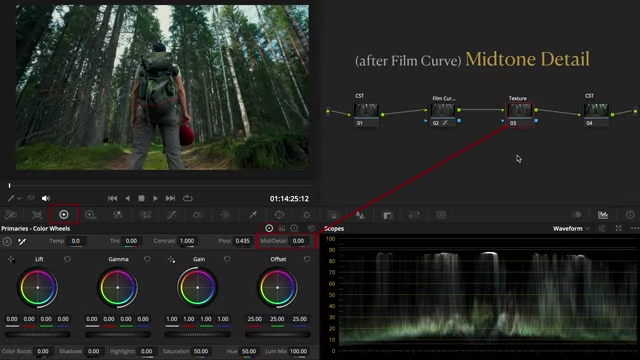Image resolution: width=640 pixels, height=360 pixels.
Task: Click the Temp value field
Action: click(76, 241)
